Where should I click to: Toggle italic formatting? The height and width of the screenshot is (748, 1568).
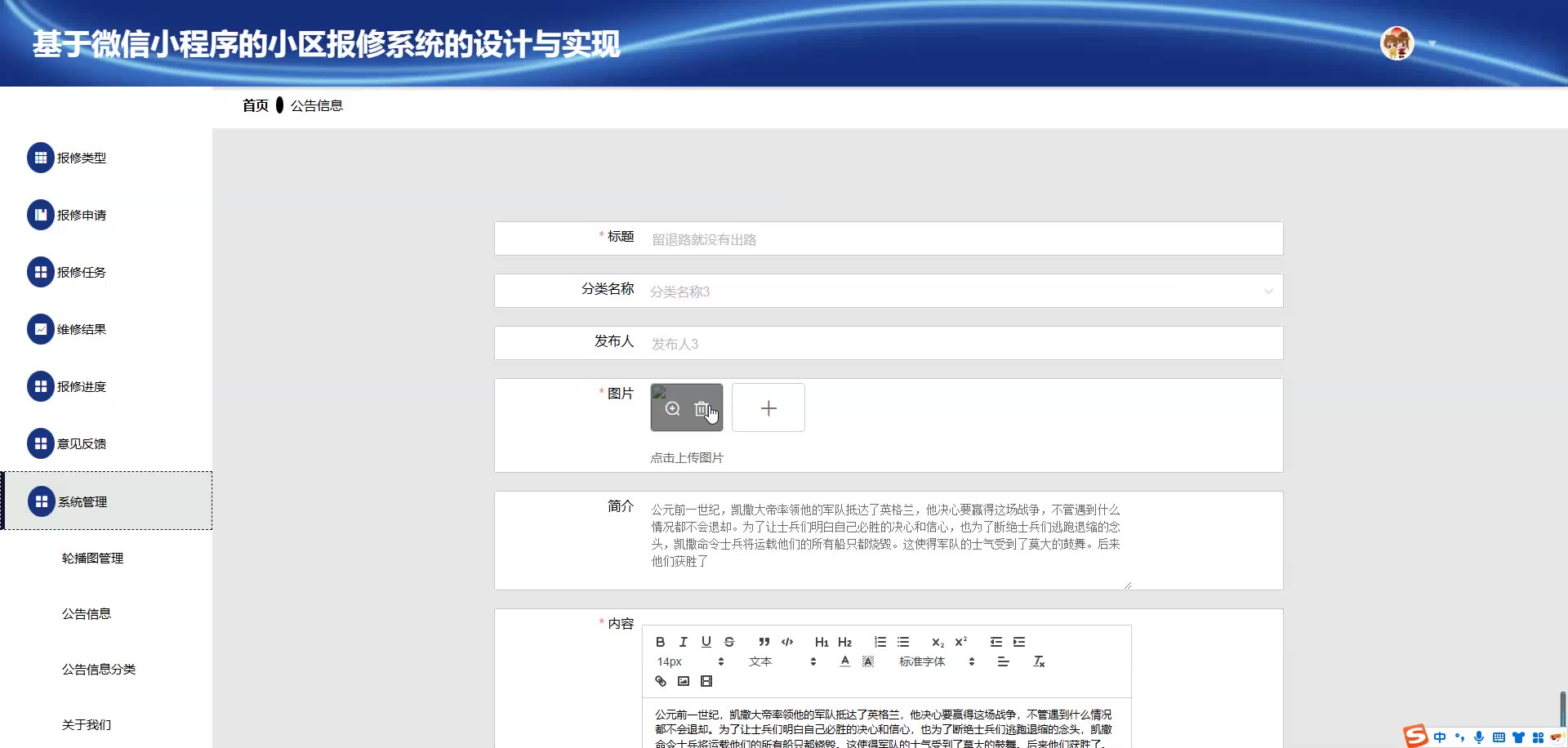click(684, 642)
